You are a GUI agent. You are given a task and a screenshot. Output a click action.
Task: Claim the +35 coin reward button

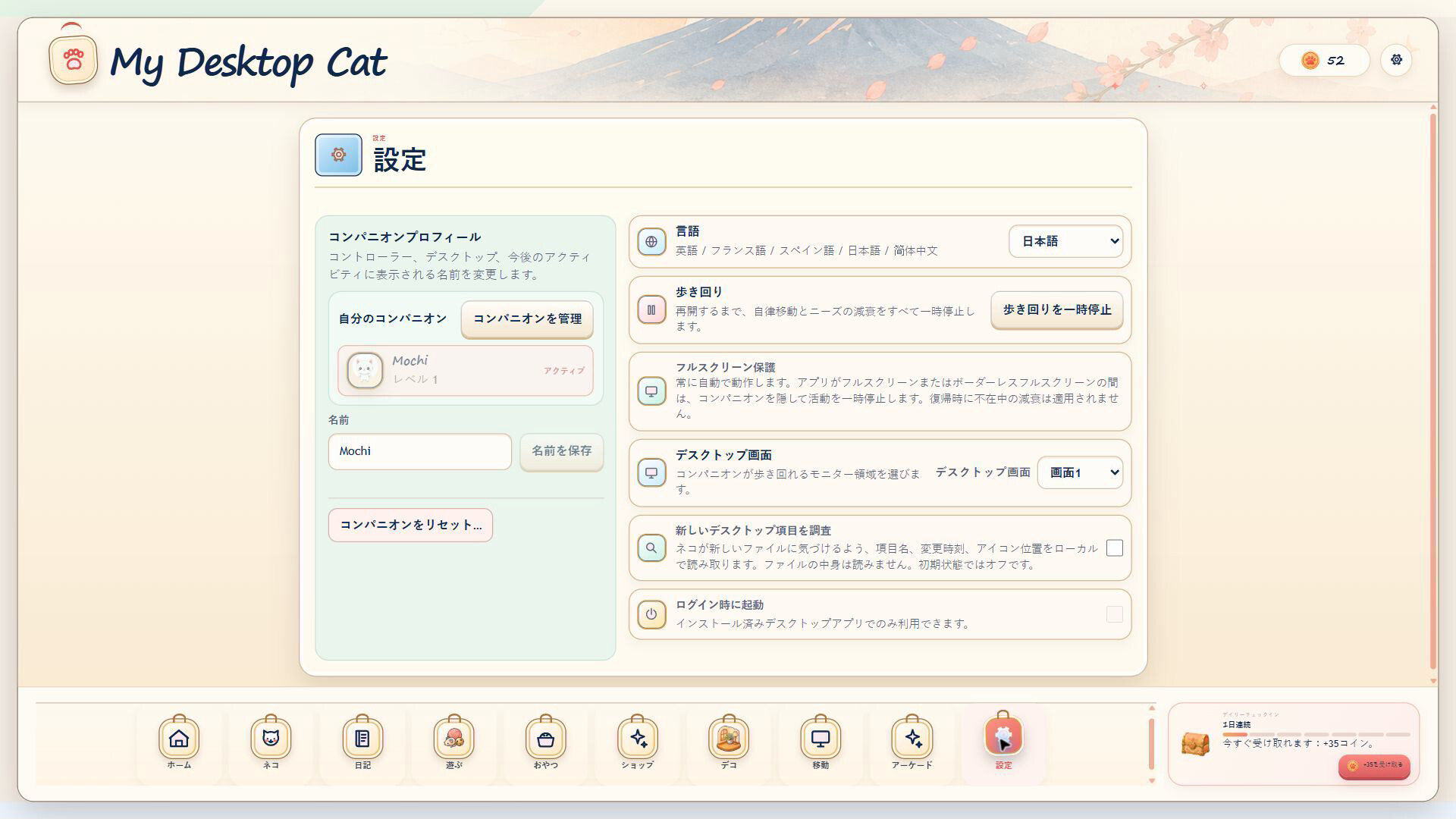(1374, 765)
